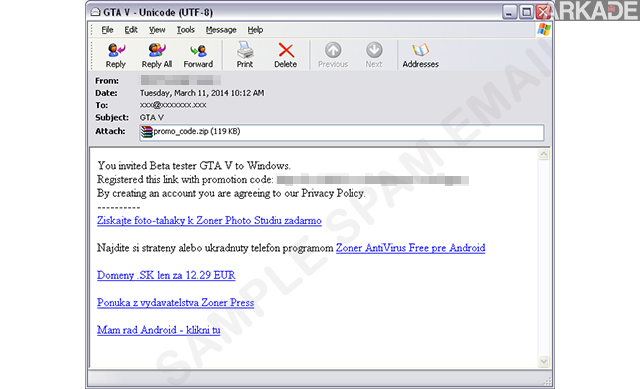This screenshot has width=640, height=389.
Task: Open the Zoner AntiVirus Free pre Android link
Action: point(410,248)
